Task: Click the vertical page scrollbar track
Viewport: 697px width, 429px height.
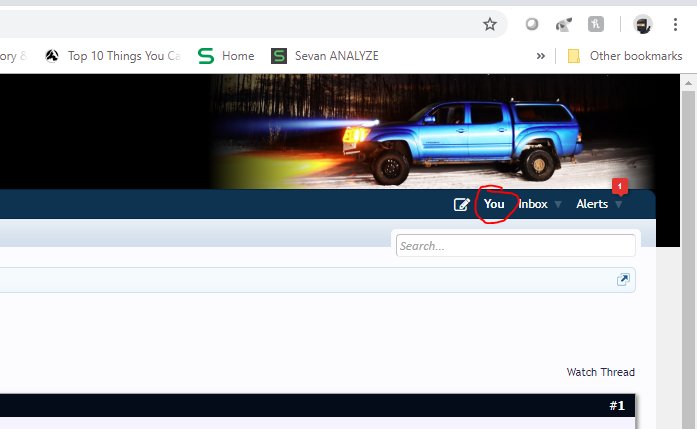Action: point(688,260)
